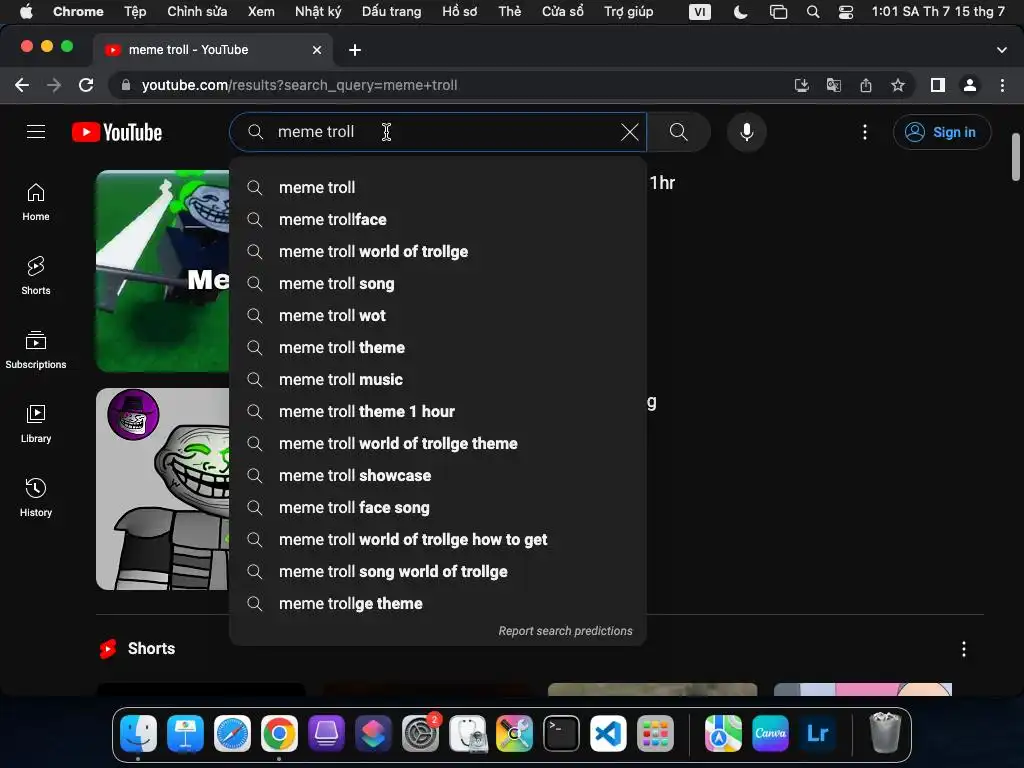Open the Chrome app menu in the menu bar
1024x768 pixels.
click(78, 11)
